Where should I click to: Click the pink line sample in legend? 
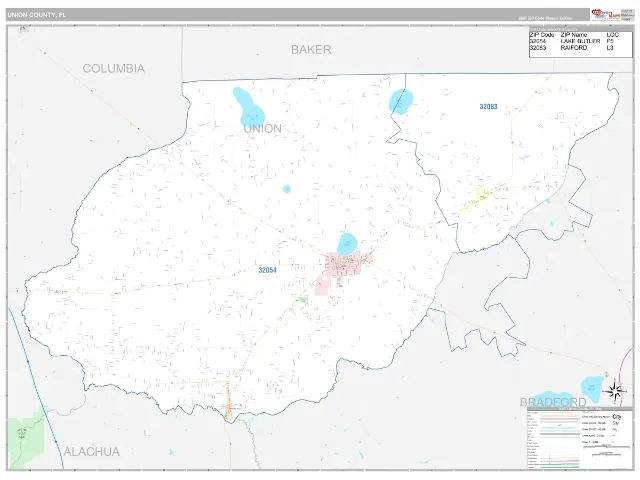(x=559, y=419)
